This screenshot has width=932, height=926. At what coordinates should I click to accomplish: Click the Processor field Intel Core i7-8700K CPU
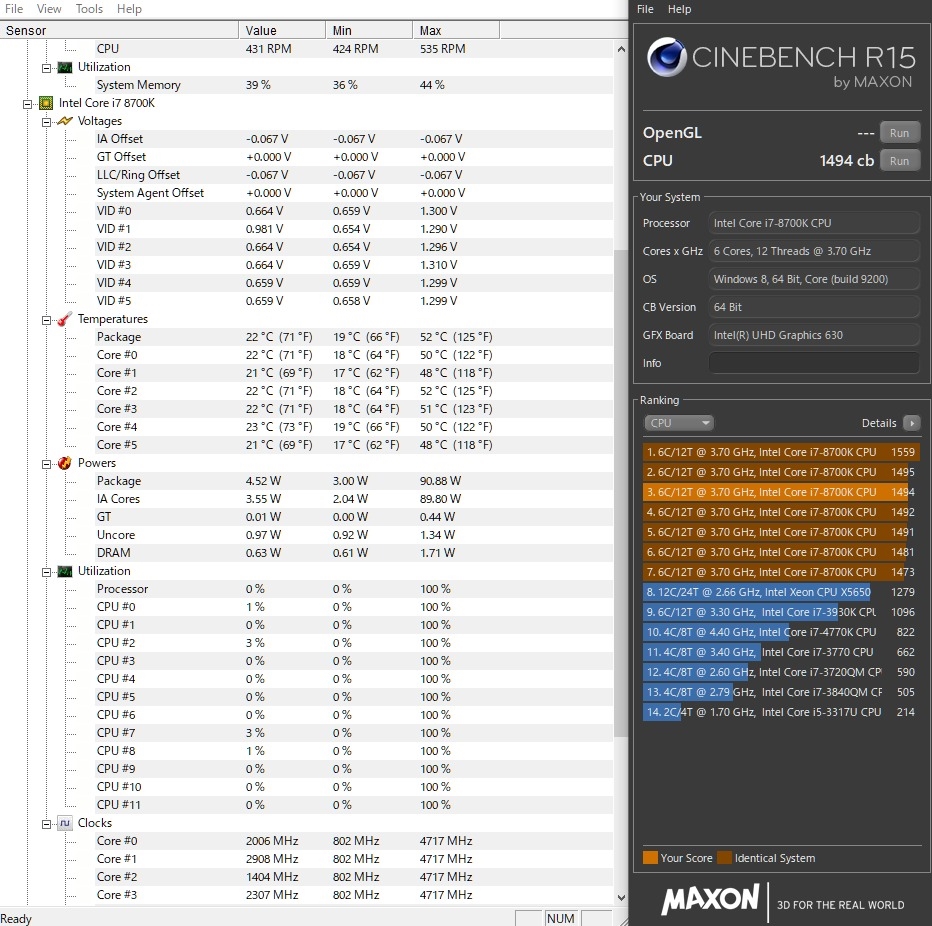point(814,223)
